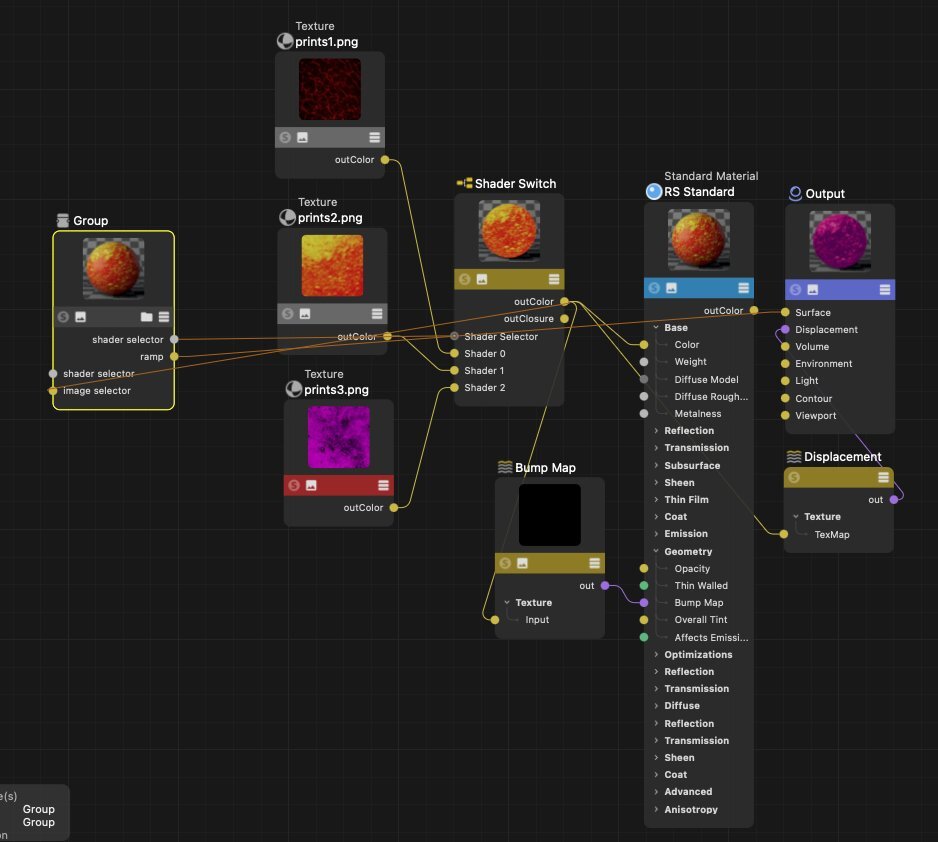The image size is (938, 842).
Task: Click the Shader Switch node title
Action: pos(515,184)
